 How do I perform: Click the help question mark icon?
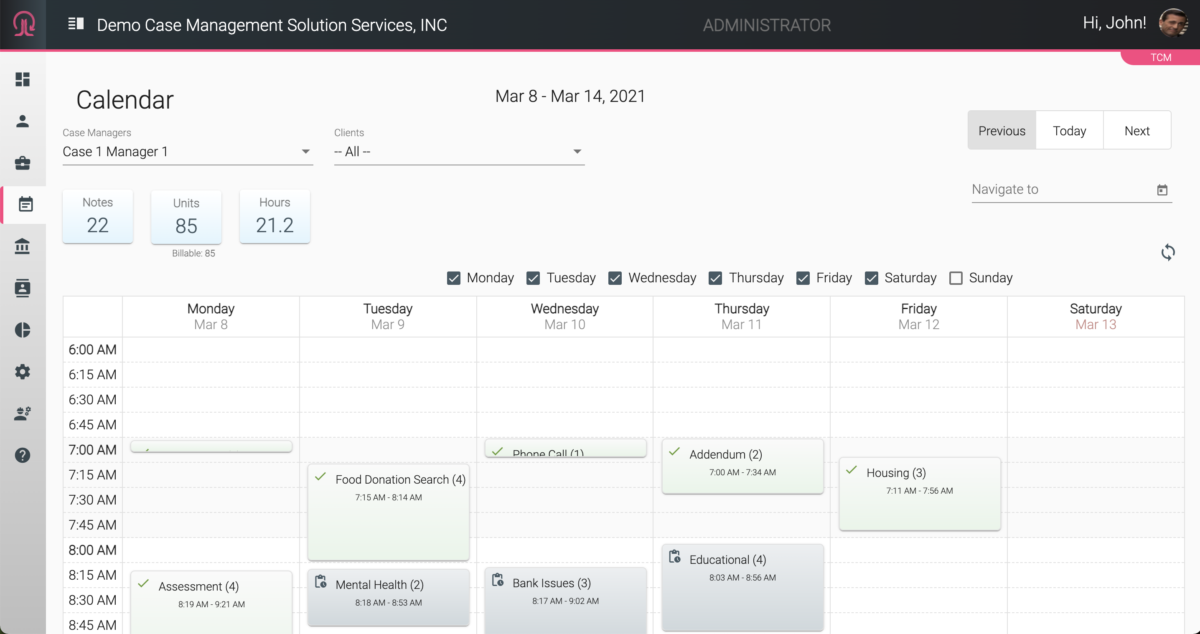pos(22,455)
